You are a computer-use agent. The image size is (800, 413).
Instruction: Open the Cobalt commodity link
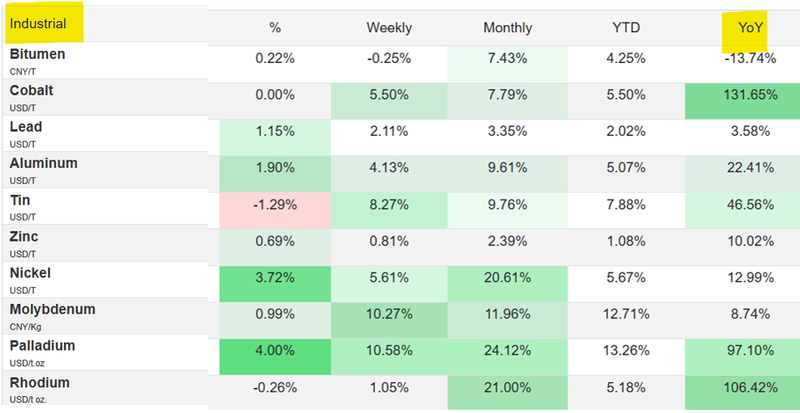[x=31, y=90]
